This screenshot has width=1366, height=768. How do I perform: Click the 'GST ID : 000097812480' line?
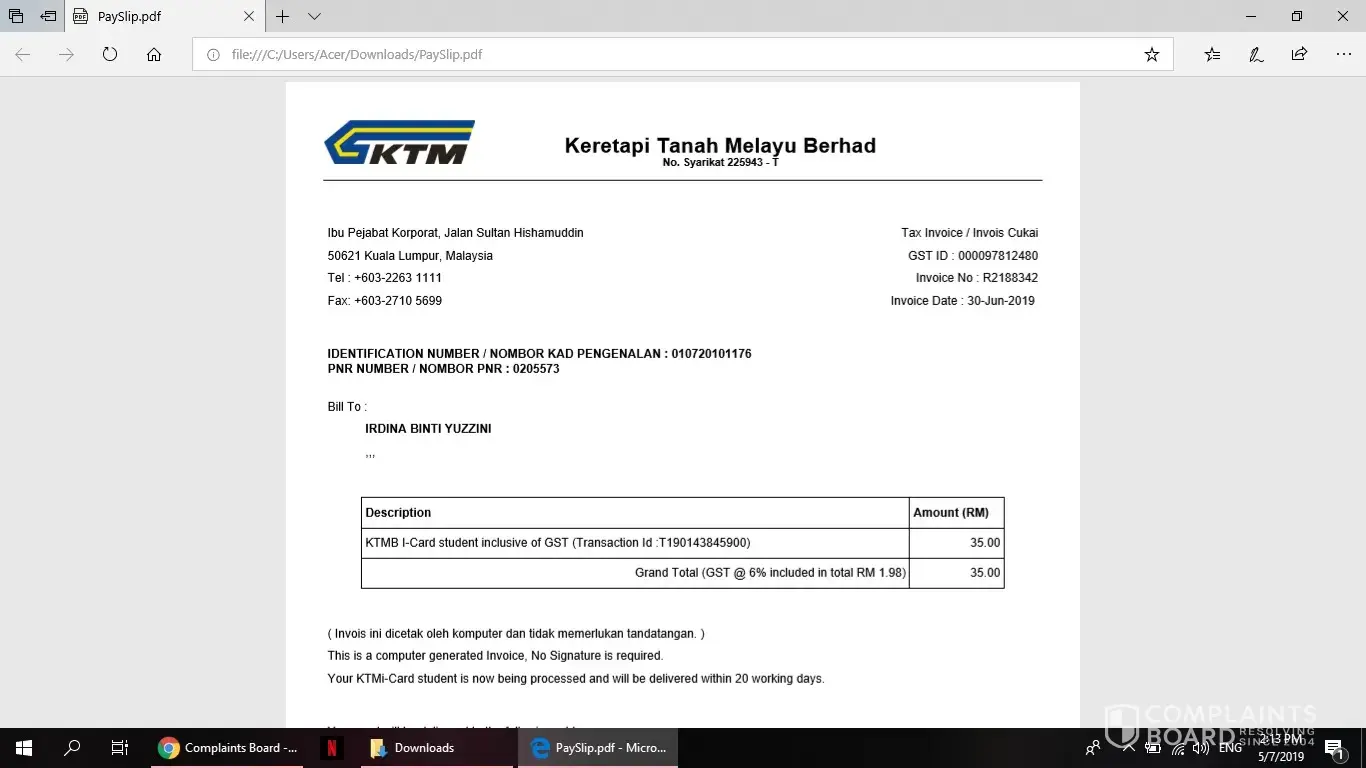pos(973,256)
